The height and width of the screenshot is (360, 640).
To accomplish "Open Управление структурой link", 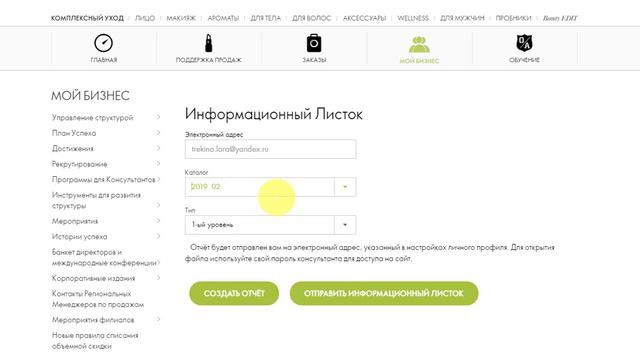I will [x=92, y=118].
